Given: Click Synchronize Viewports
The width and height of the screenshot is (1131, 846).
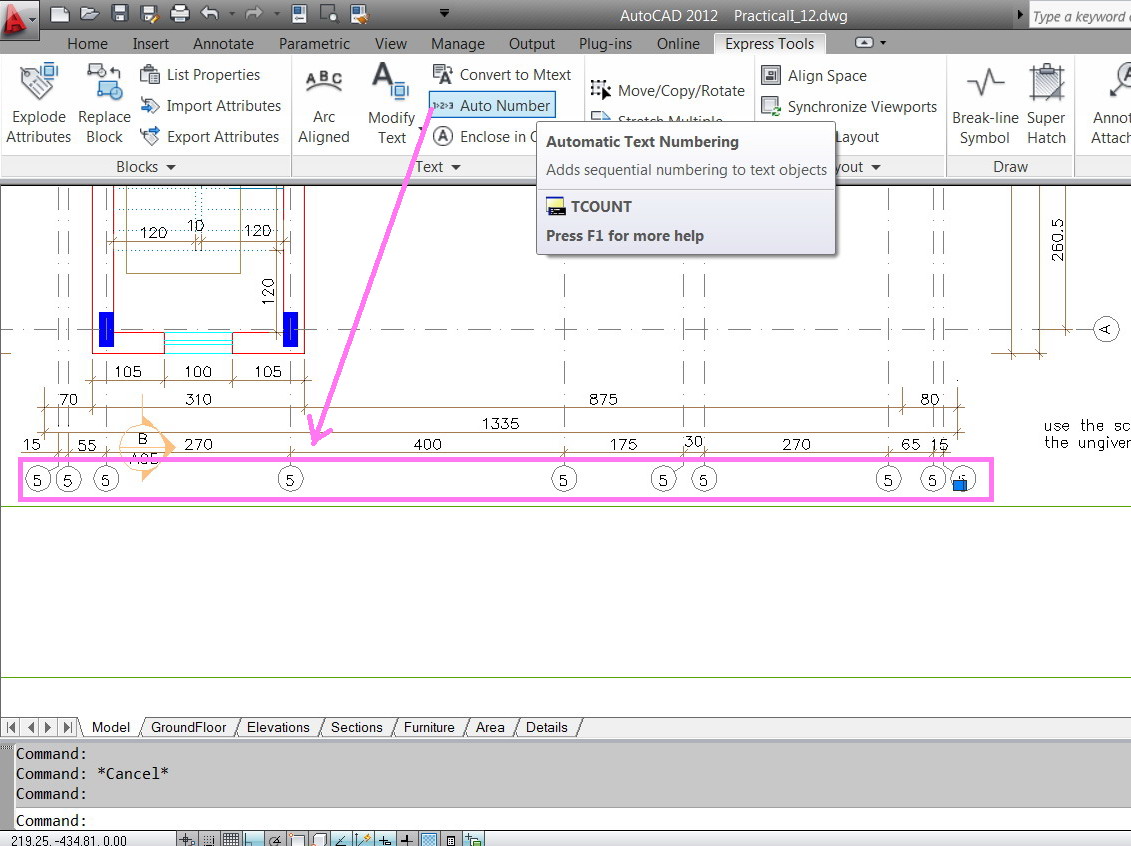Looking at the screenshot, I should pyautogui.click(x=849, y=106).
